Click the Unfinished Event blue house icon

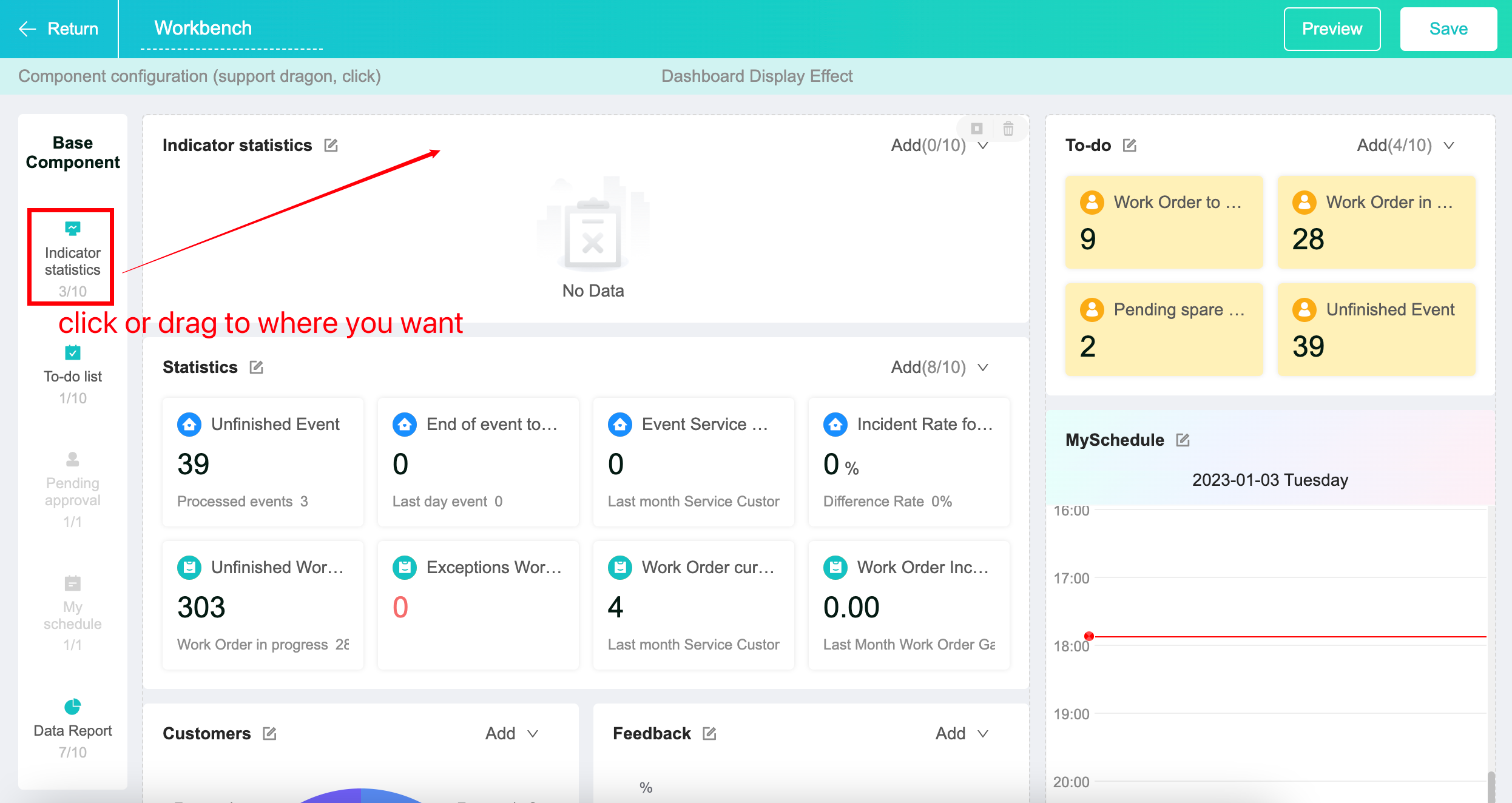pyautogui.click(x=189, y=424)
